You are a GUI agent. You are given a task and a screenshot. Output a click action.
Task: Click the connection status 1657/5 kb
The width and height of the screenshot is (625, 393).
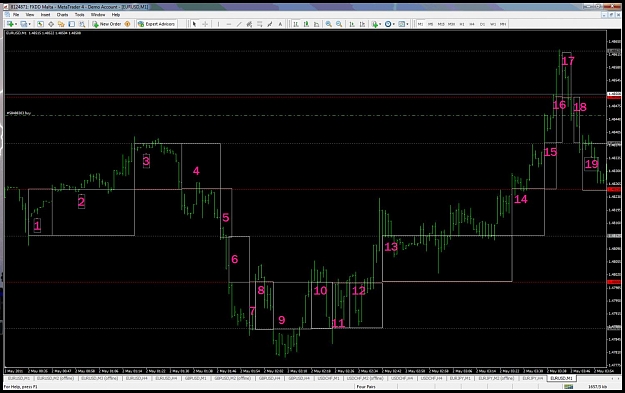[x=598, y=387]
